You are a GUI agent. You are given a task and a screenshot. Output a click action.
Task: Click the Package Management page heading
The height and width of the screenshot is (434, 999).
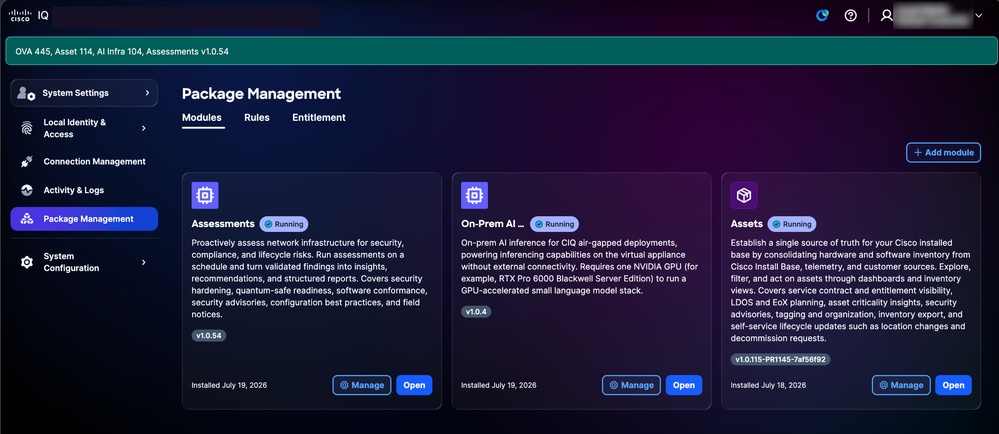pos(261,94)
